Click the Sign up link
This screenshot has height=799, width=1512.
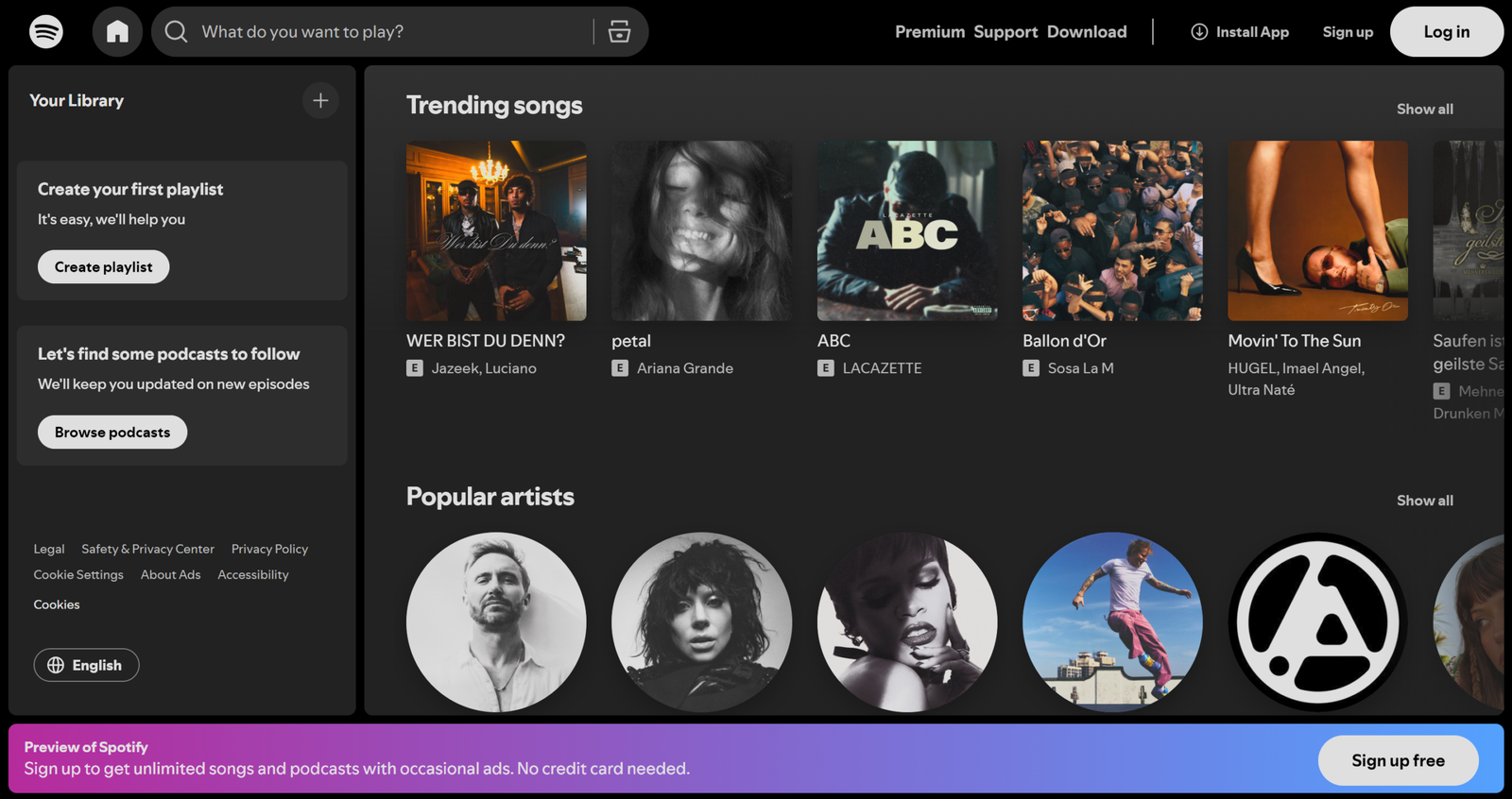pos(1348,31)
